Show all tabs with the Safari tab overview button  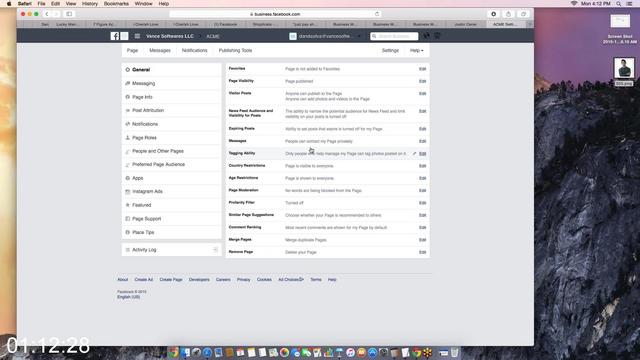click(523, 14)
